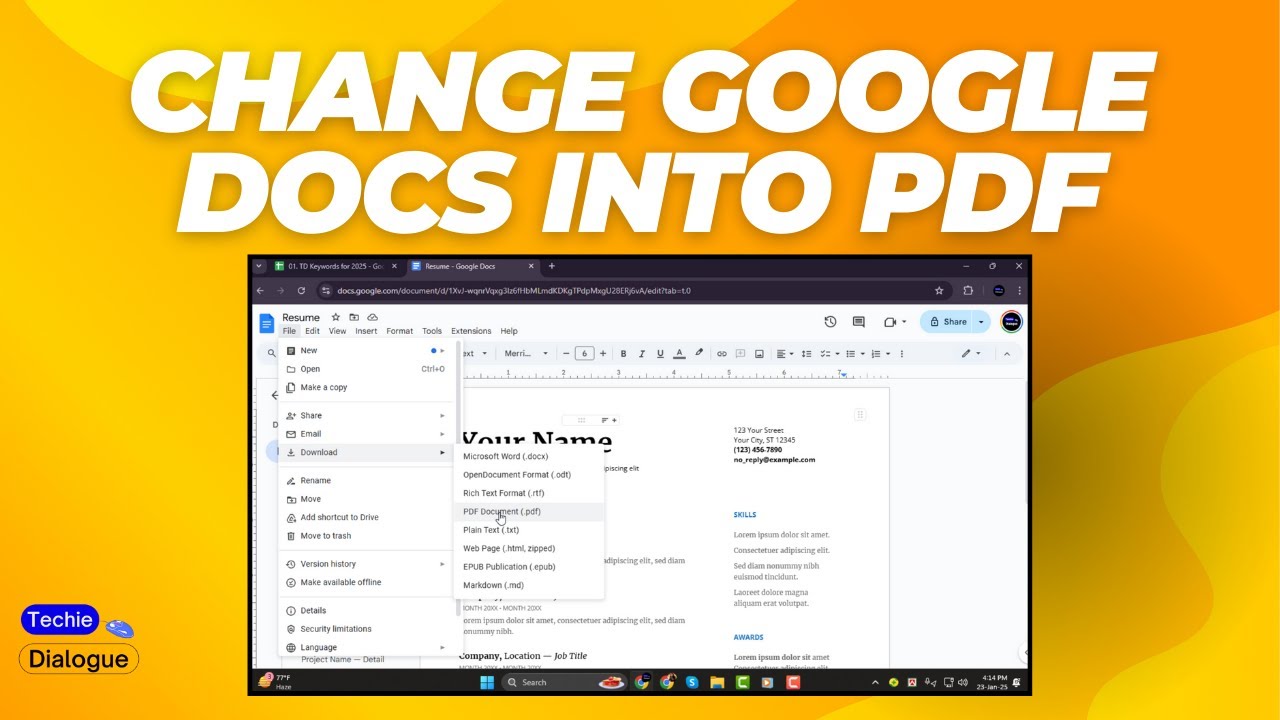The image size is (1280, 720).
Task: Open the text color picker
Action: point(679,353)
